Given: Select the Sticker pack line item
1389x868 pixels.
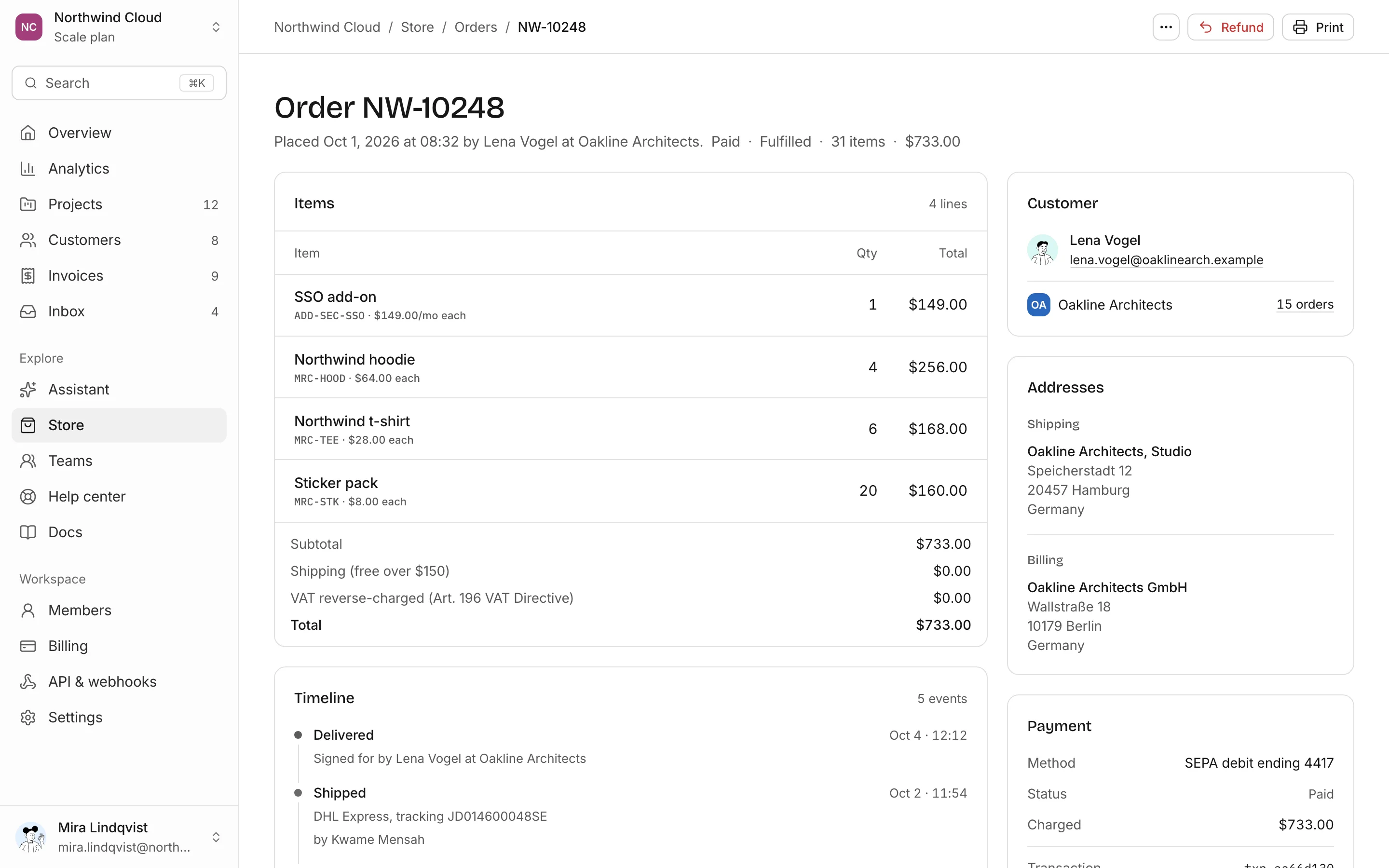Looking at the screenshot, I should [630, 491].
